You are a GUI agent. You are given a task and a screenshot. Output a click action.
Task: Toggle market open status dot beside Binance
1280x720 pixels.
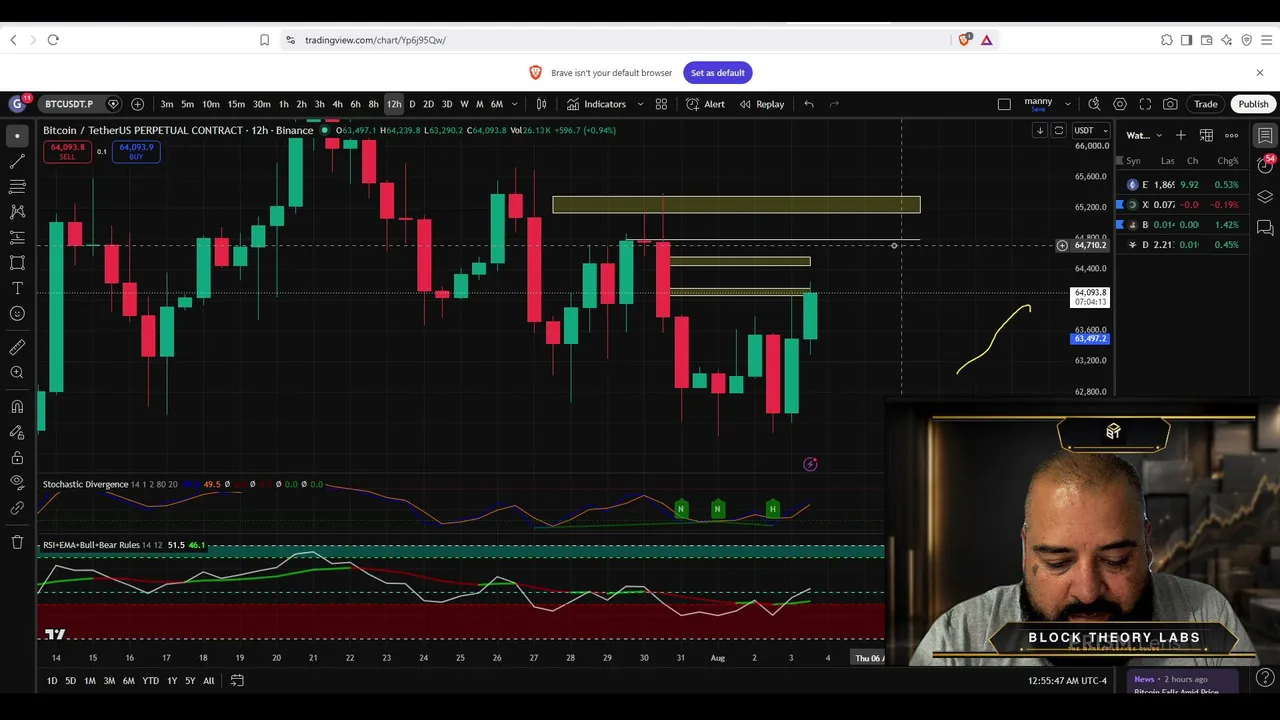click(324, 130)
